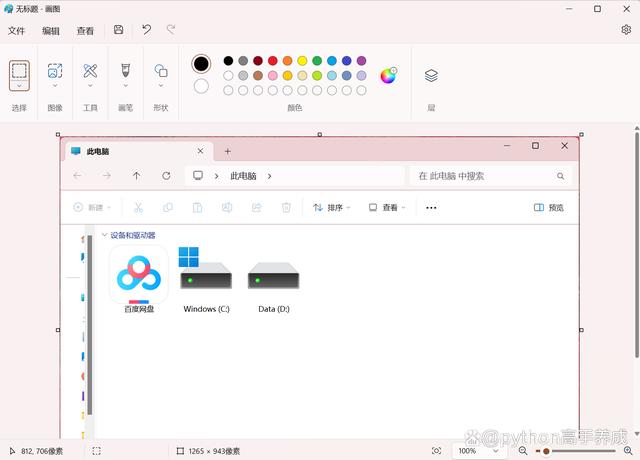
Task: Click the Redo arrow in Paint
Action: 171,29
